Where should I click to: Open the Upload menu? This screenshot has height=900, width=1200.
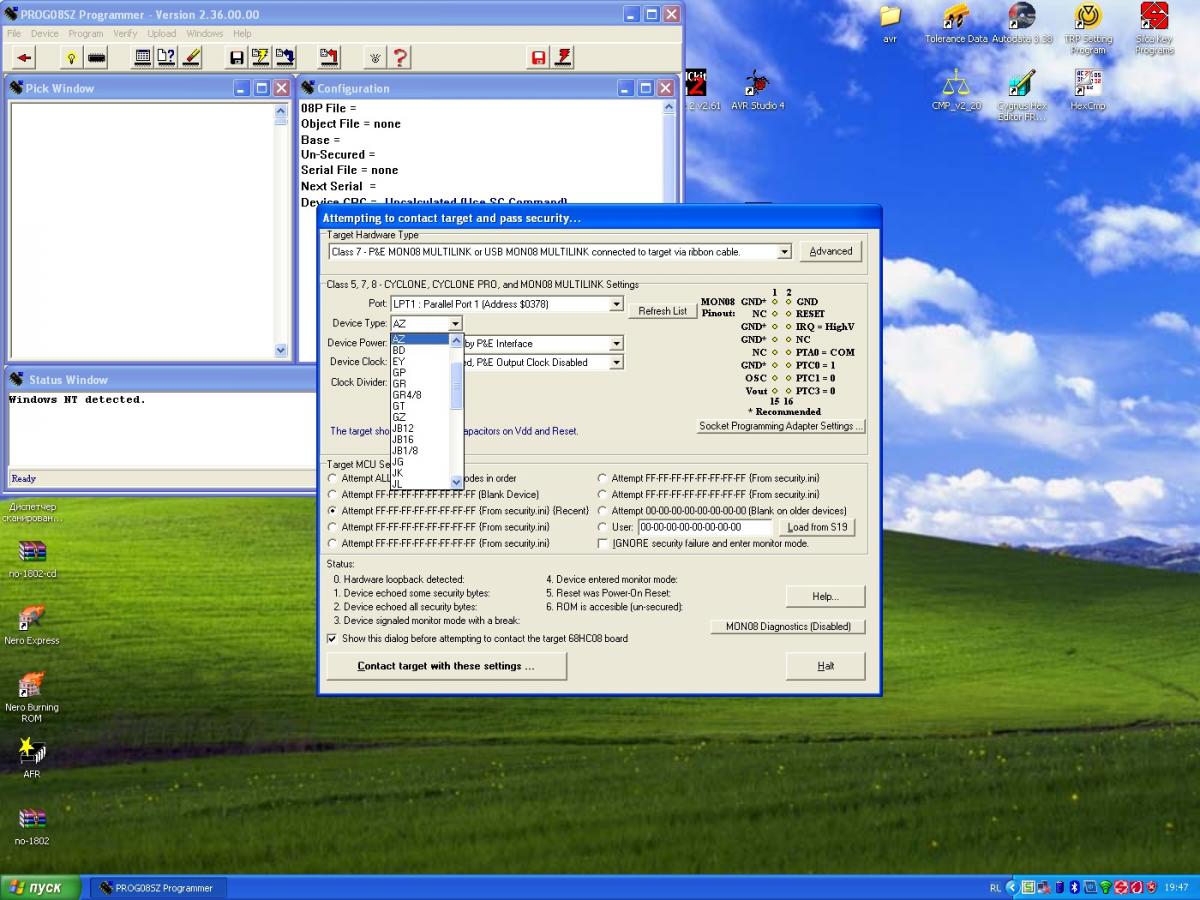click(162, 33)
